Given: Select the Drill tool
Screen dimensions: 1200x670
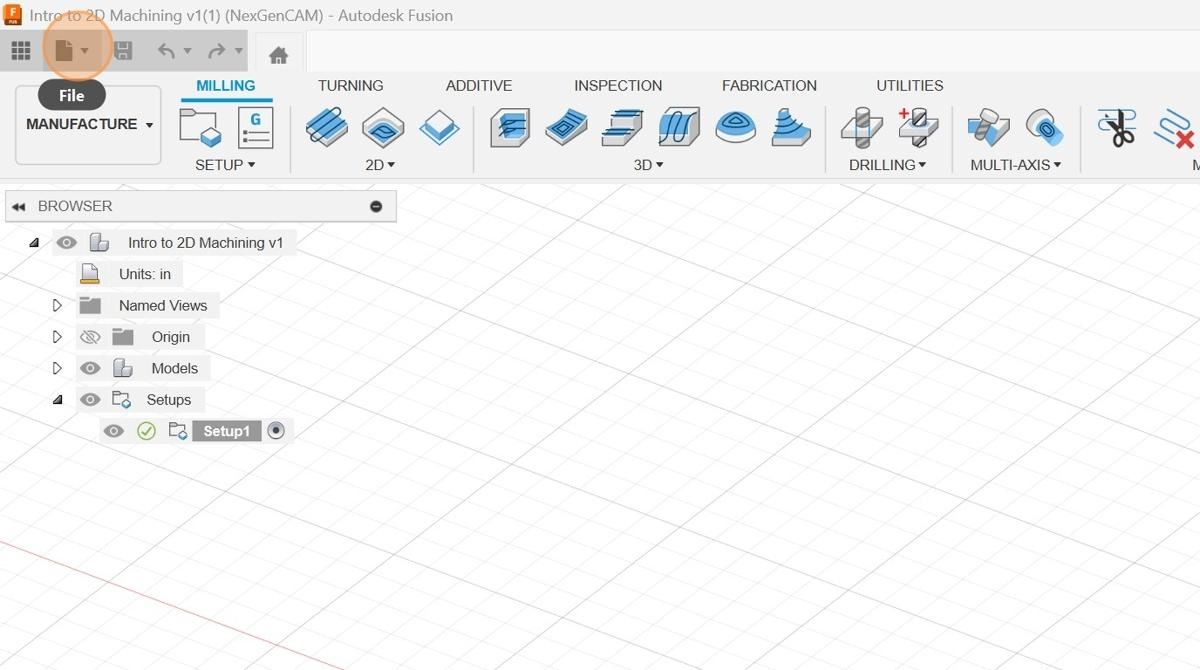Looking at the screenshot, I should (x=861, y=128).
